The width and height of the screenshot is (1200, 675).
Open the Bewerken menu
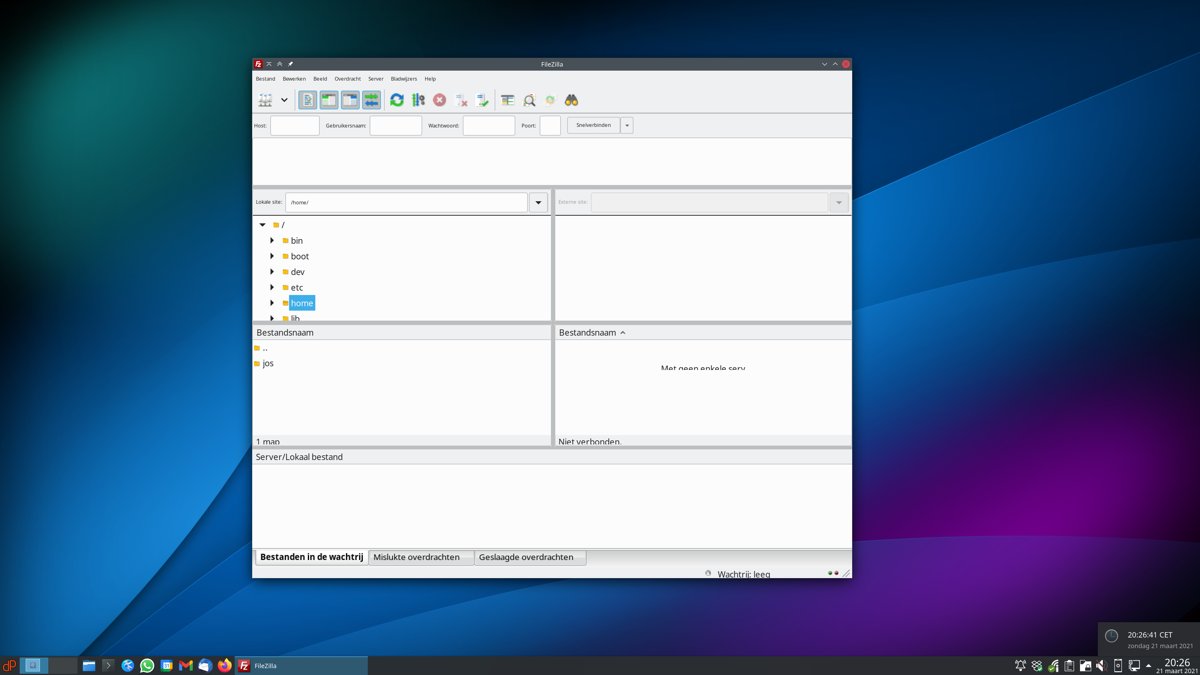[294, 78]
